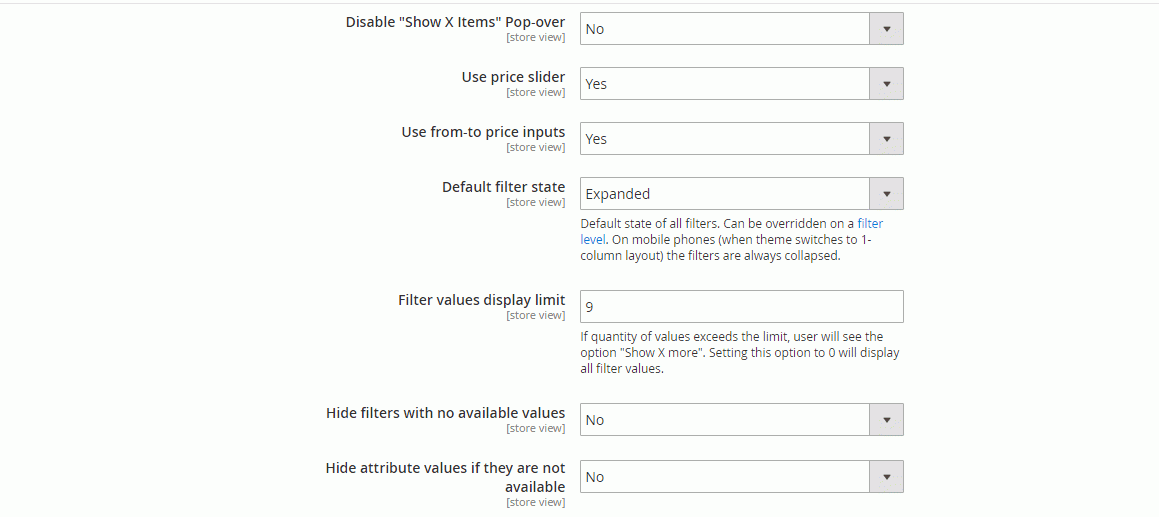Click the Disable "Show X Items" Pop-over label
This screenshot has width=1159, height=517.
pyautogui.click(x=455, y=22)
